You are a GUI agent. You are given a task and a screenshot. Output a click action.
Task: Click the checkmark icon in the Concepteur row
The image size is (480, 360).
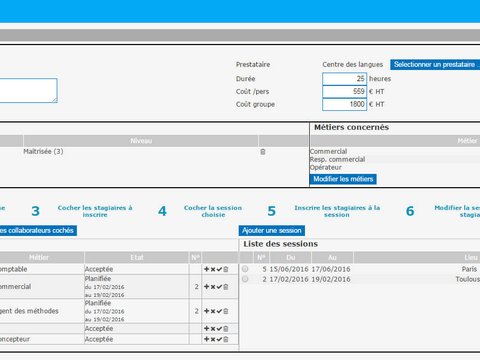click(219, 339)
